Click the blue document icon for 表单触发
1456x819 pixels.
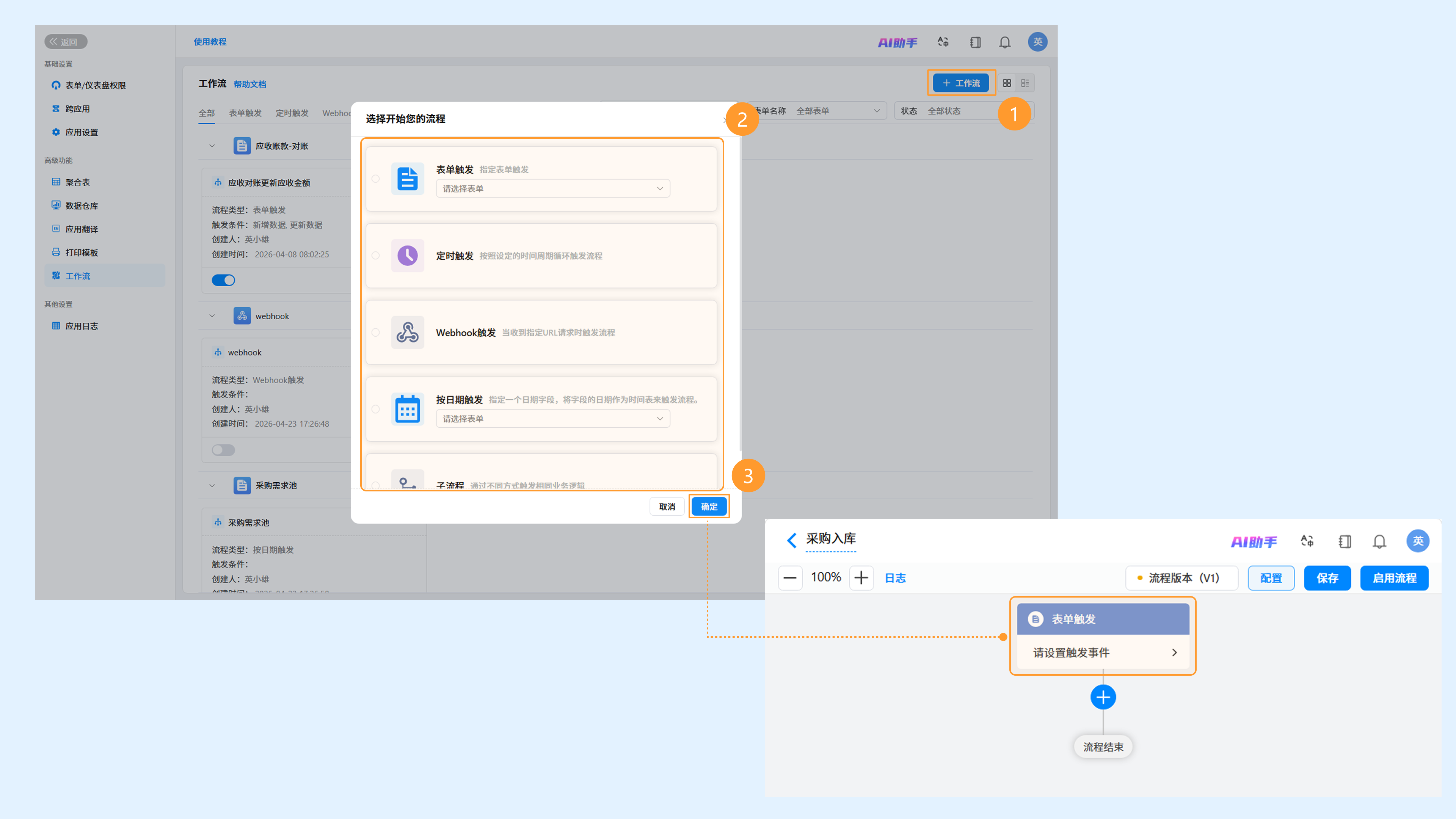pos(408,179)
